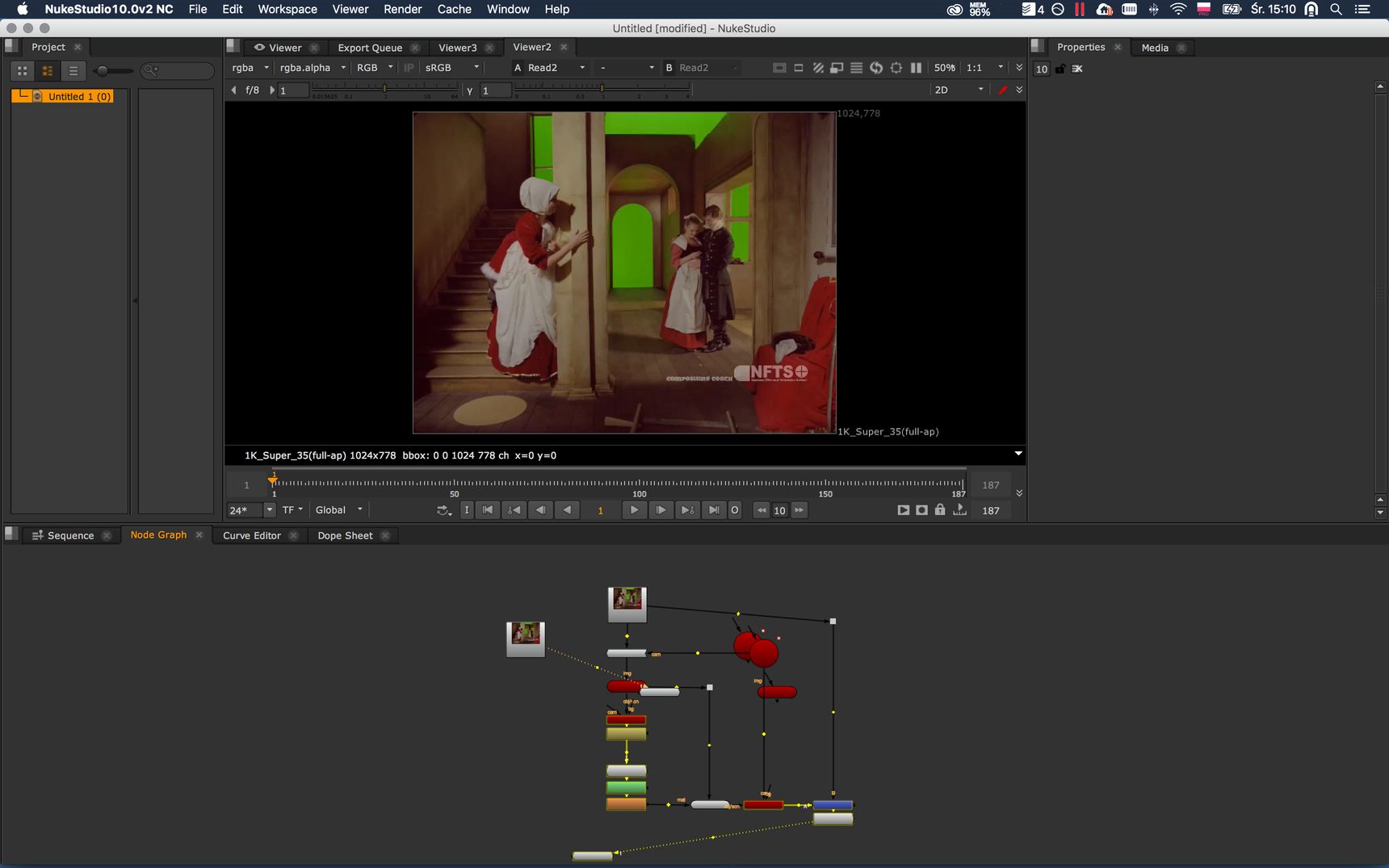Open the rgba.alpha channel dropdown
1389x868 pixels.
(312, 68)
